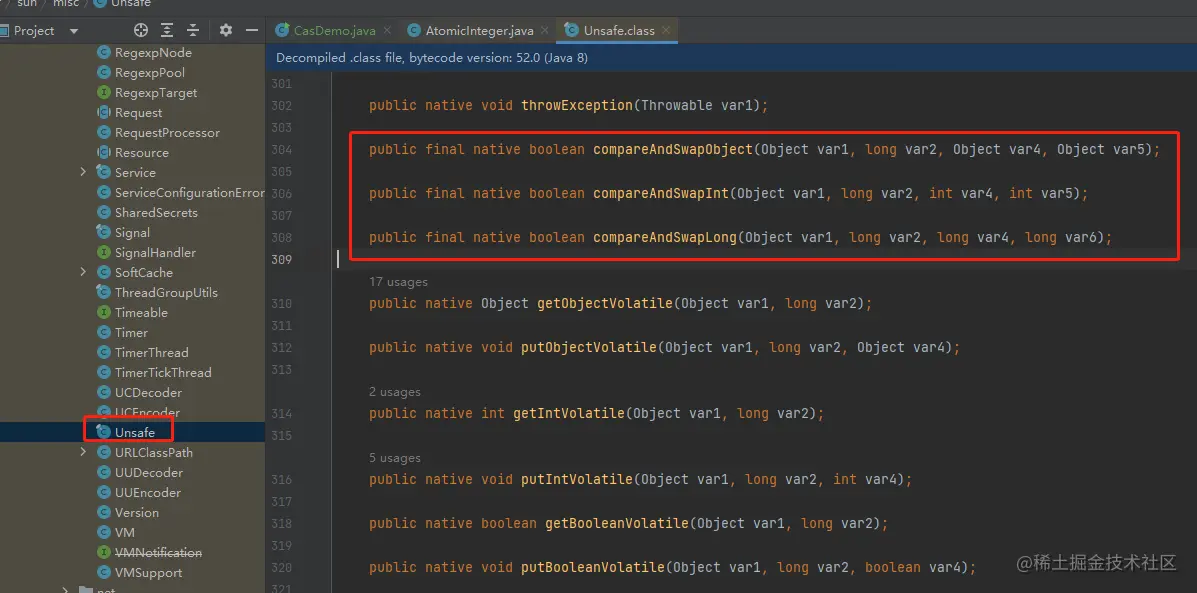The width and height of the screenshot is (1197, 593).
Task: Expand the SoftCache tree node
Action: 83,272
